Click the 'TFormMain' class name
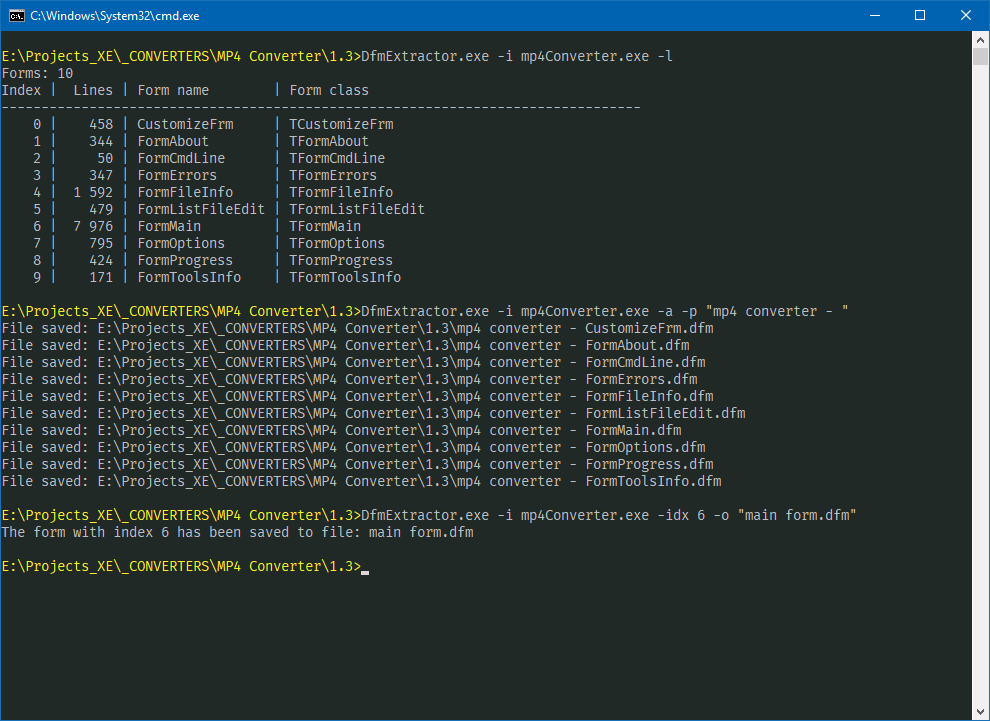 (x=325, y=227)
